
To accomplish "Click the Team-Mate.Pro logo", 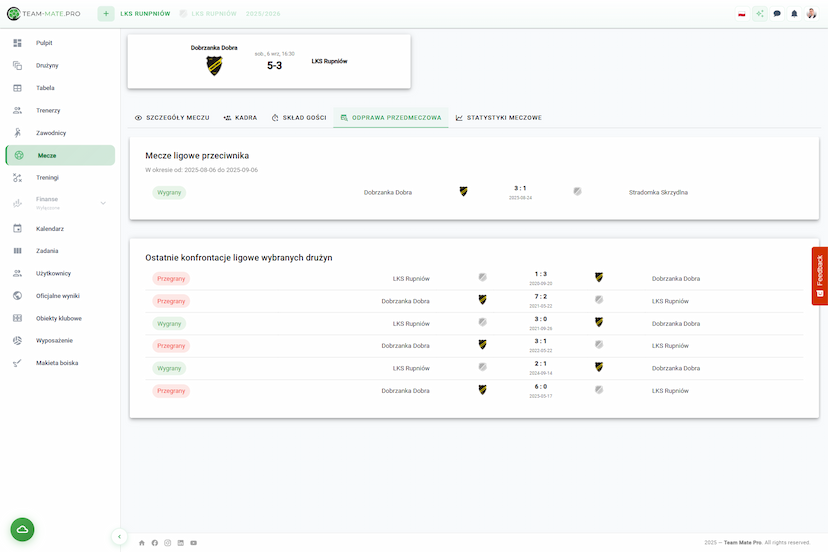I will tap(43, 14).
